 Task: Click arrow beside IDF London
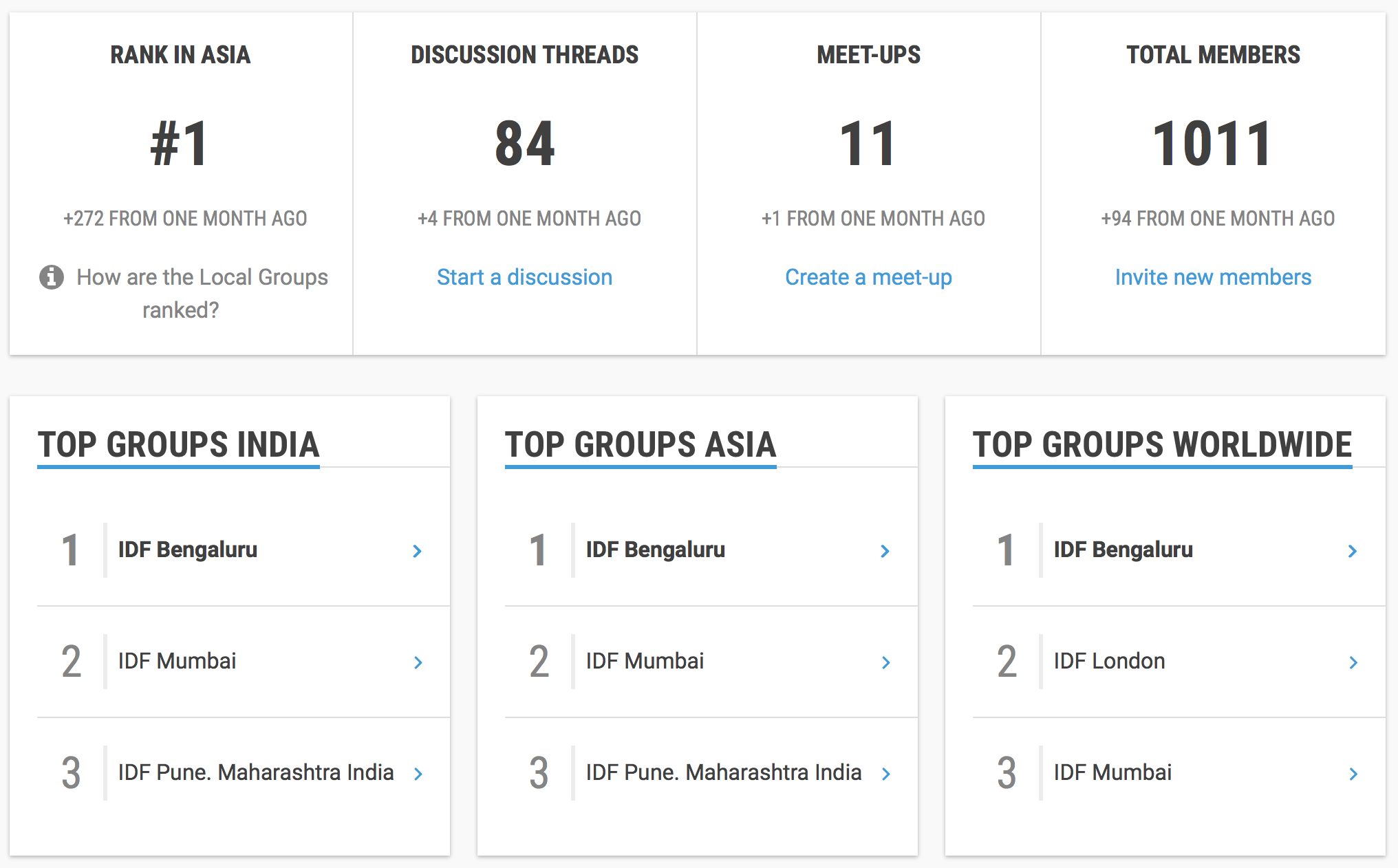tap(1353, 662)
